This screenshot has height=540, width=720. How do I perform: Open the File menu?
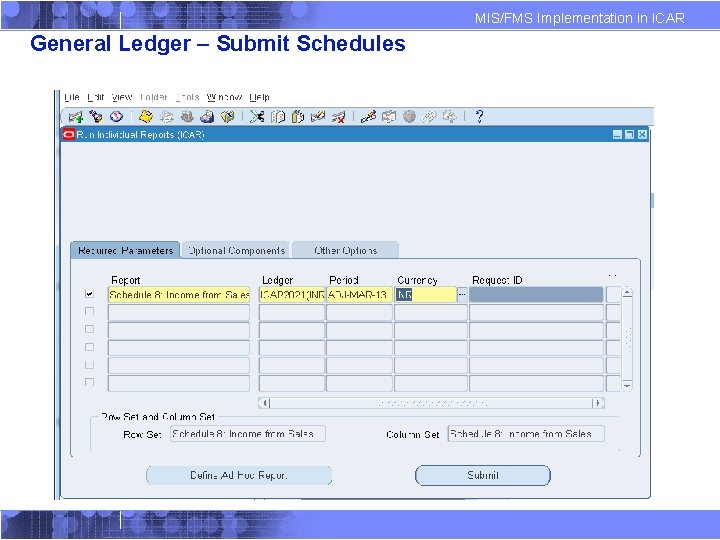(72, 97)
